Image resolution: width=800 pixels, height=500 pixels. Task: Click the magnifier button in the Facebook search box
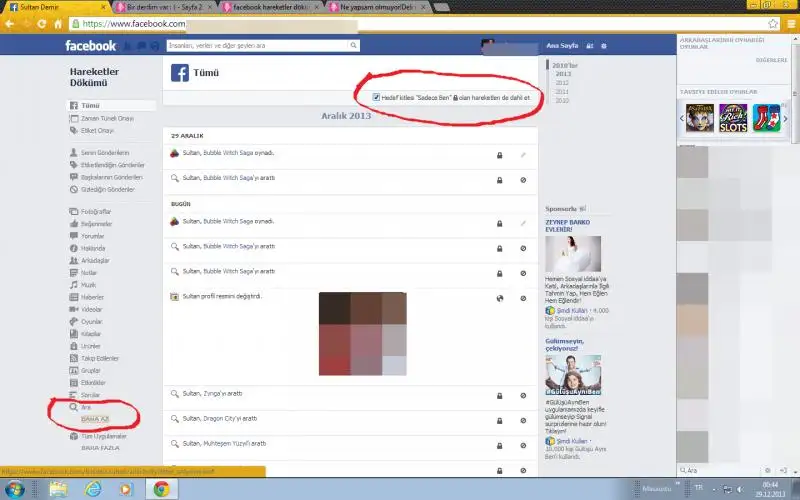click(x=353, y=45)
